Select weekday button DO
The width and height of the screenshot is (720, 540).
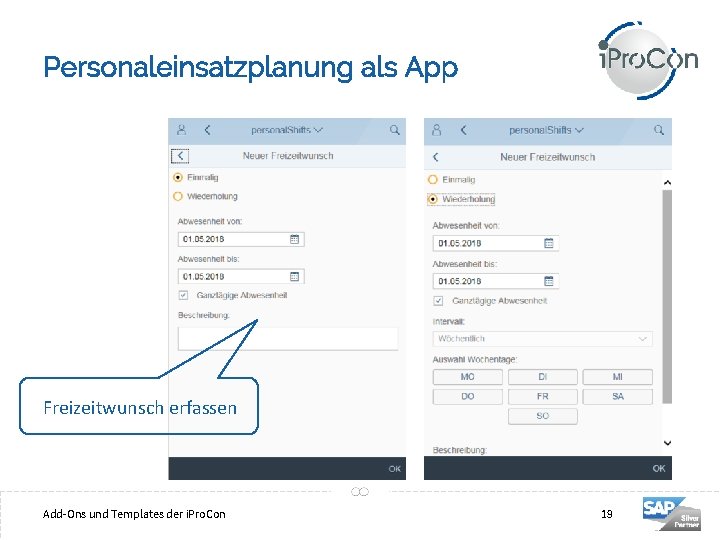pyautogui.click(x=467, y=396)
